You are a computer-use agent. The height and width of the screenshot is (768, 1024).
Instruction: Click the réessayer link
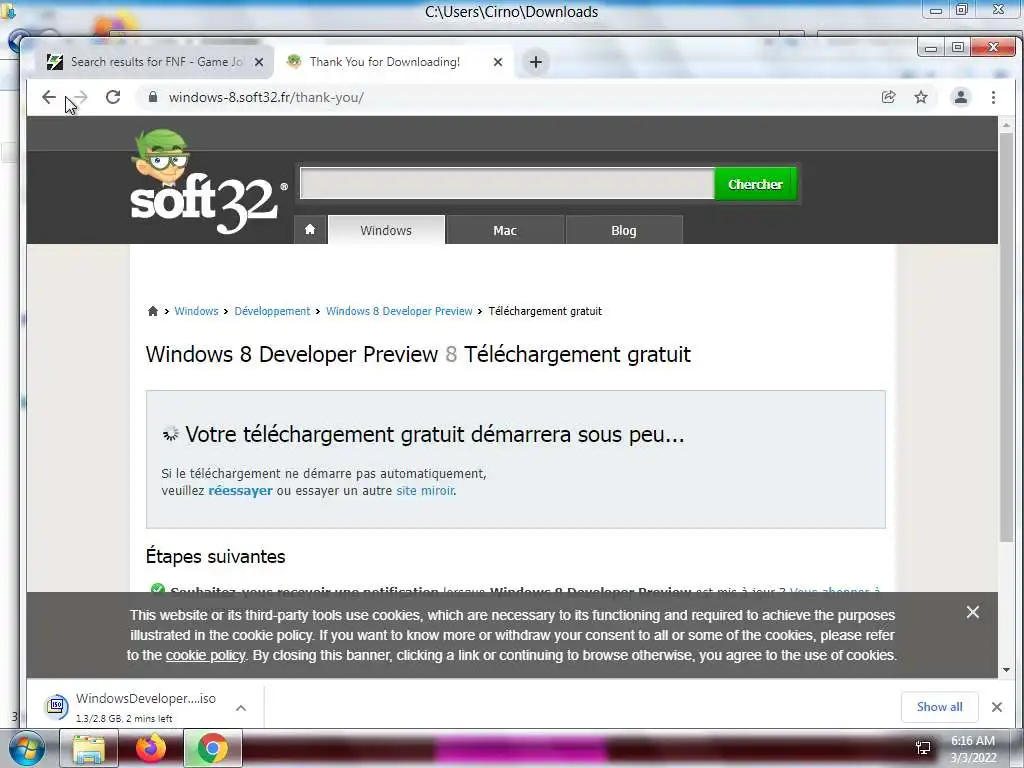[x=240, y=490]
